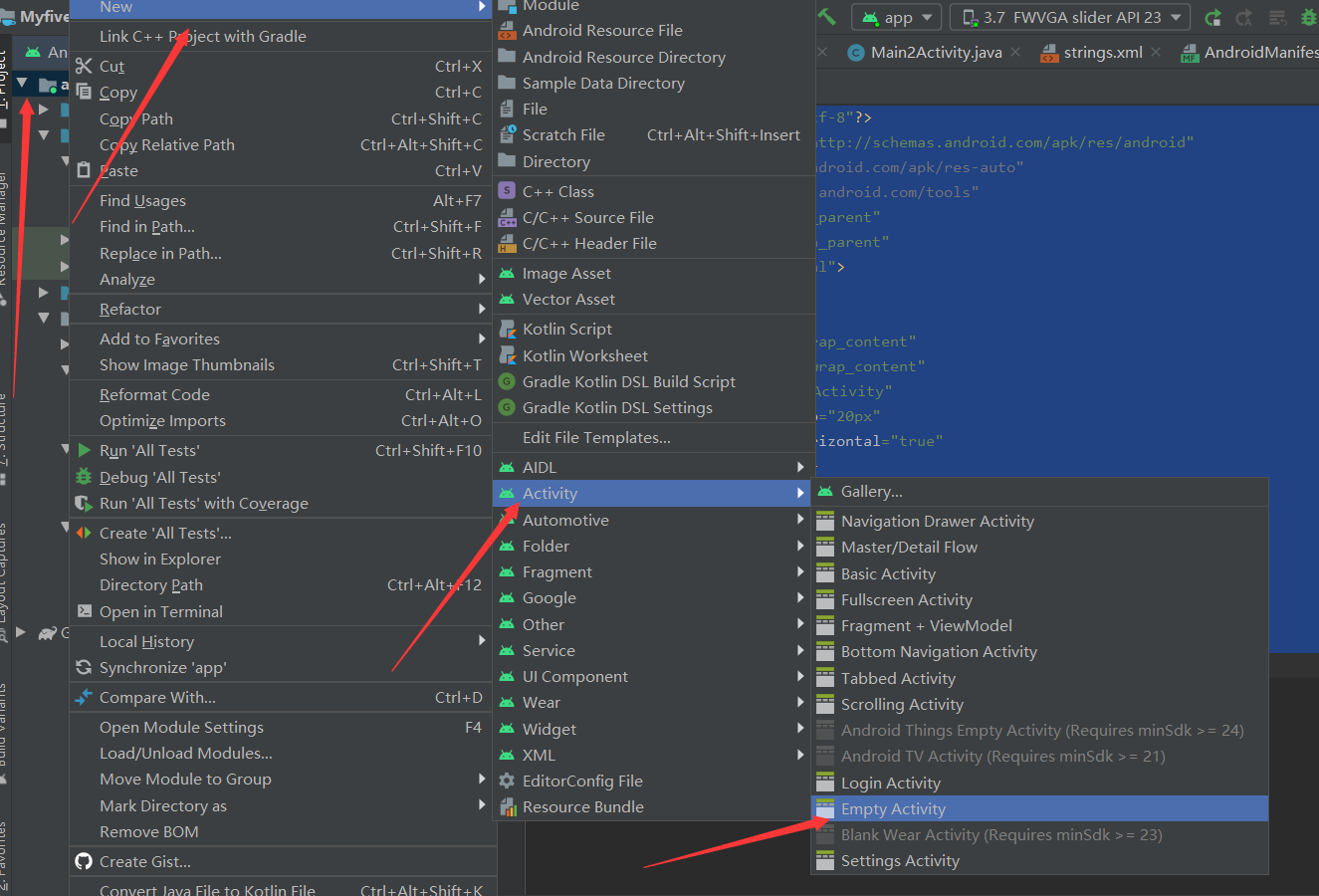
Task: Click the Kotlin Script icon
Action: click(507, 329)
